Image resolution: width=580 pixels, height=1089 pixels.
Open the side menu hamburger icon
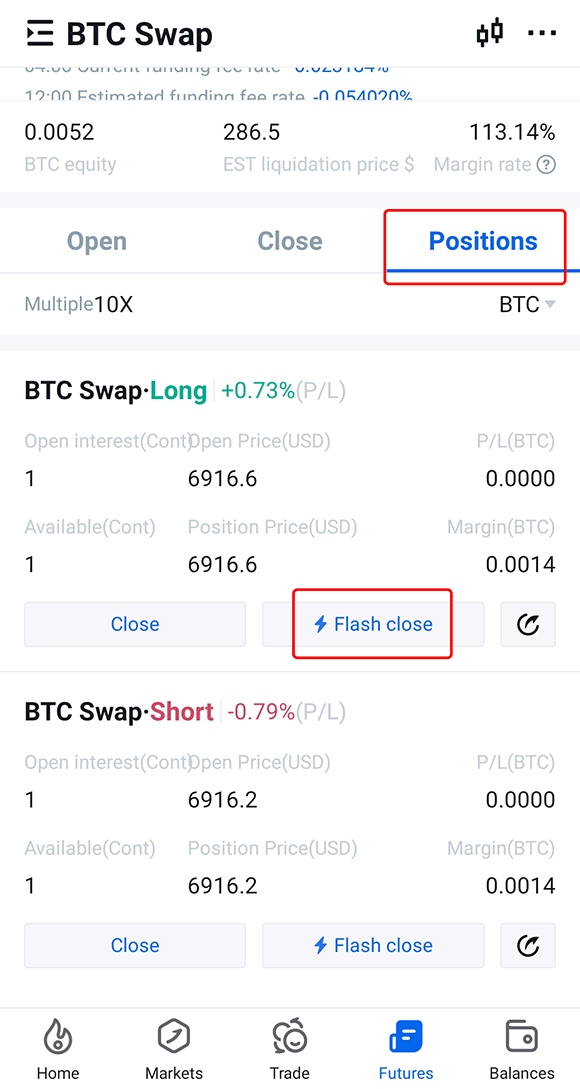pyautogui.click(x=40, y=33)
